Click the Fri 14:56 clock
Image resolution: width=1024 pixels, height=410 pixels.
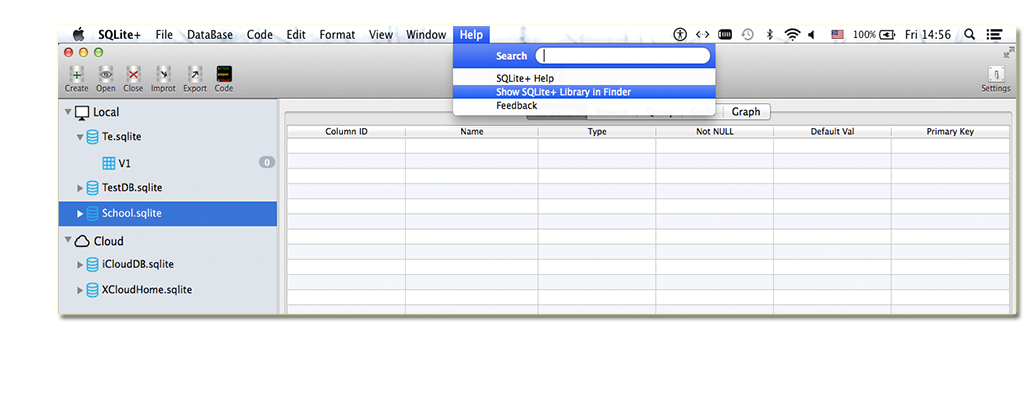point(927,35)
